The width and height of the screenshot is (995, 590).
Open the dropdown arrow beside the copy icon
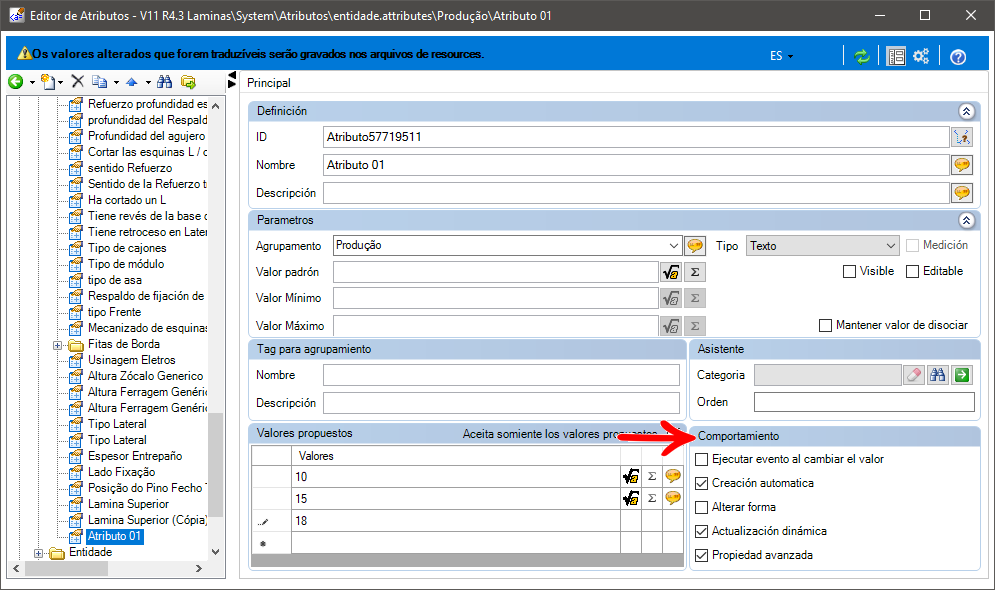click(116, 82)
